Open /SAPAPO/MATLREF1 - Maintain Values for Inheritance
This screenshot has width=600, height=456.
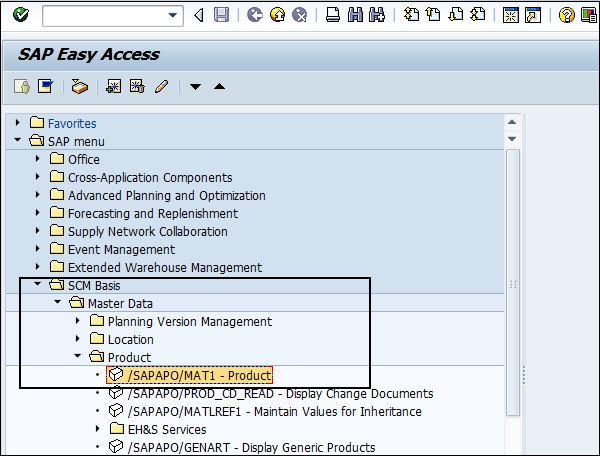(x=274, y=412)
